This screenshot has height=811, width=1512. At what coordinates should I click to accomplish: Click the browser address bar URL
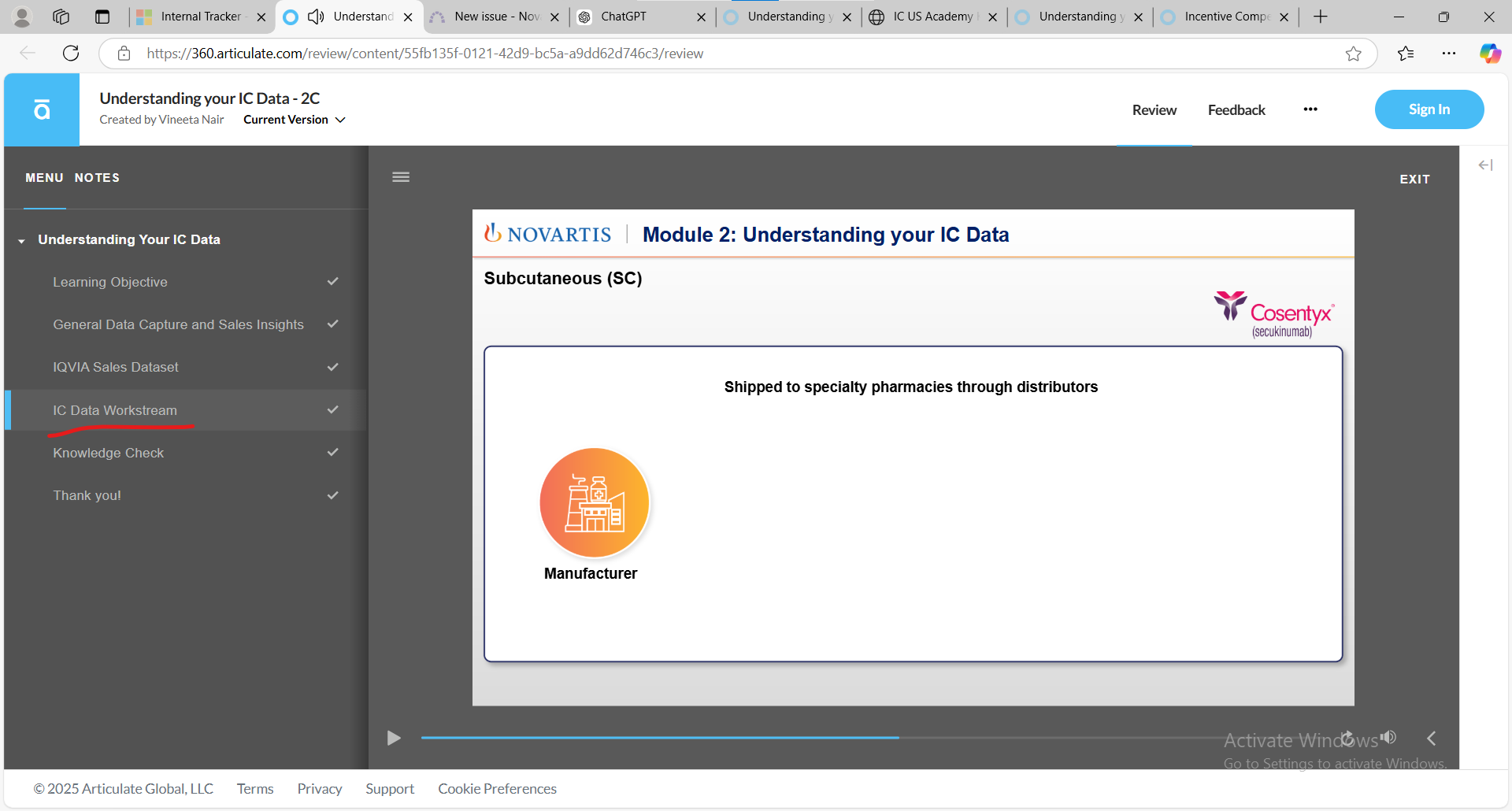pyautogui.click(x=425, y=54)
